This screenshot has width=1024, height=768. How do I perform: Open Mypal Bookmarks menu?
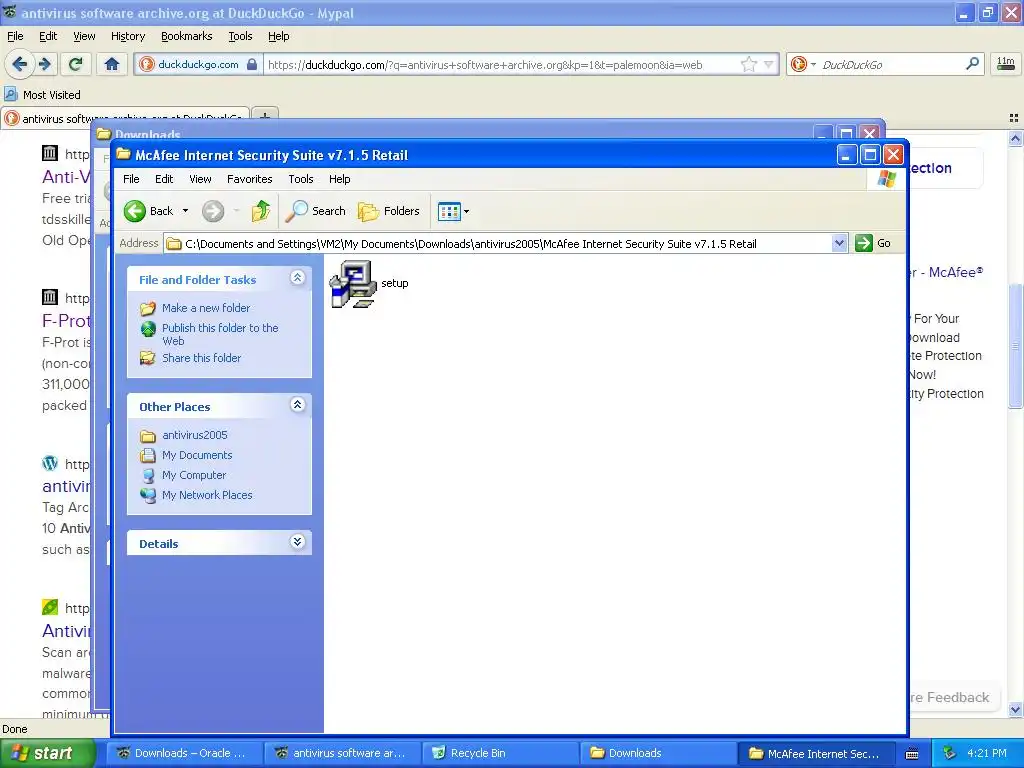(186, 37)
